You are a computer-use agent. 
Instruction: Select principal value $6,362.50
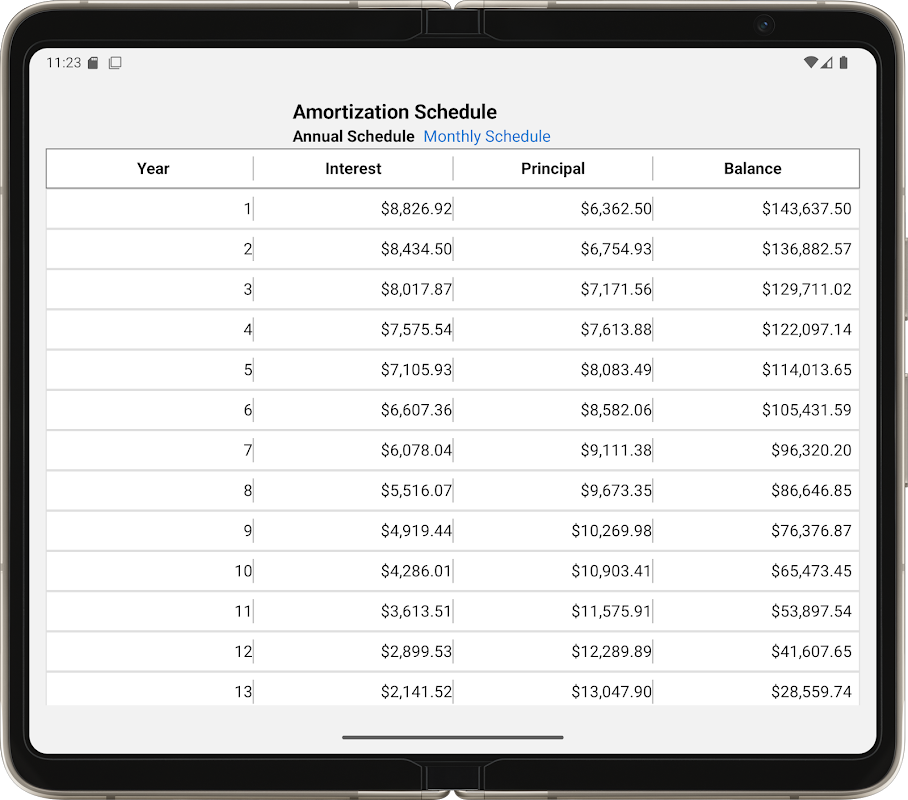616,209
